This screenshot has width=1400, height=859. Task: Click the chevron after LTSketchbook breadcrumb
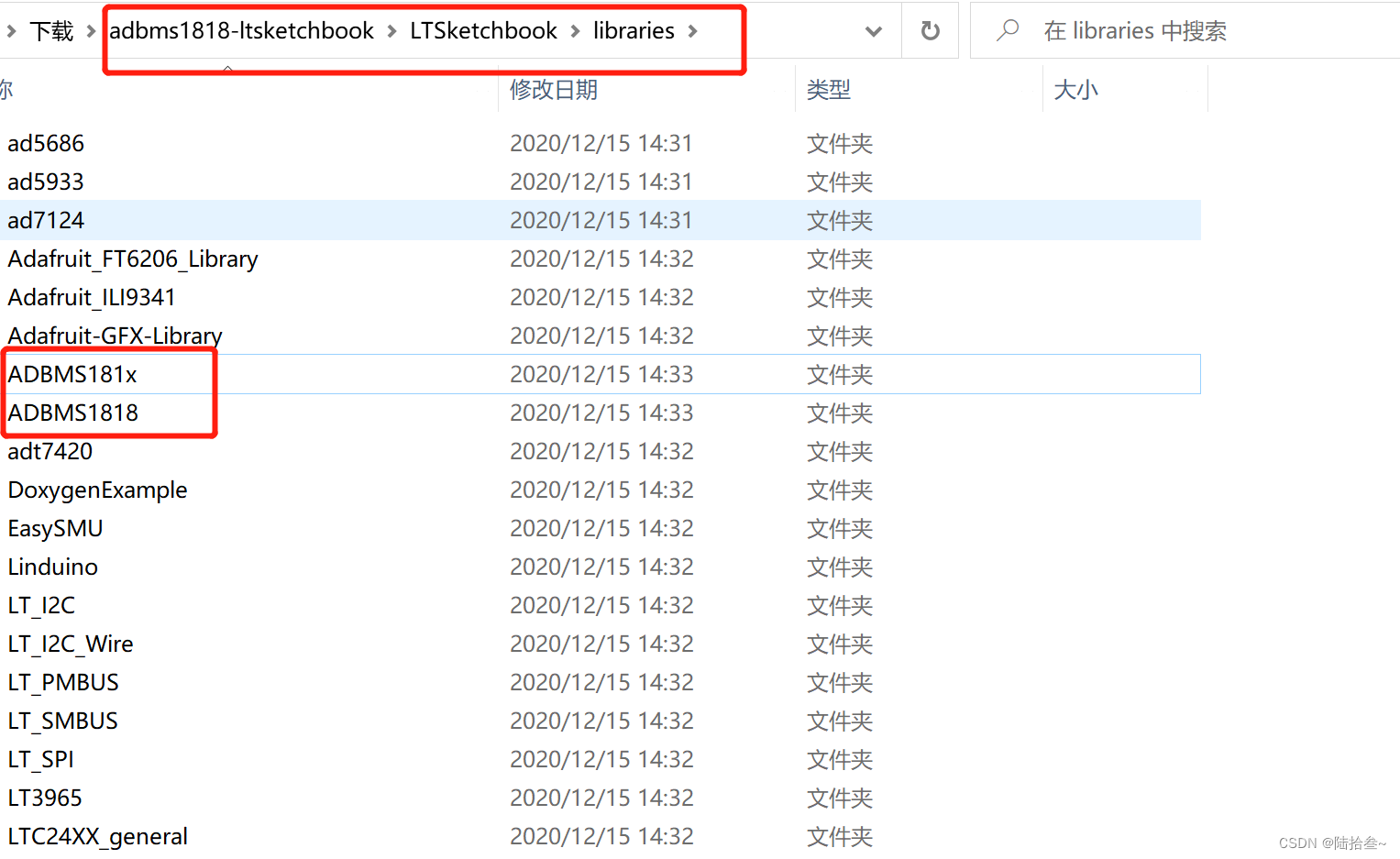point(573,30)
